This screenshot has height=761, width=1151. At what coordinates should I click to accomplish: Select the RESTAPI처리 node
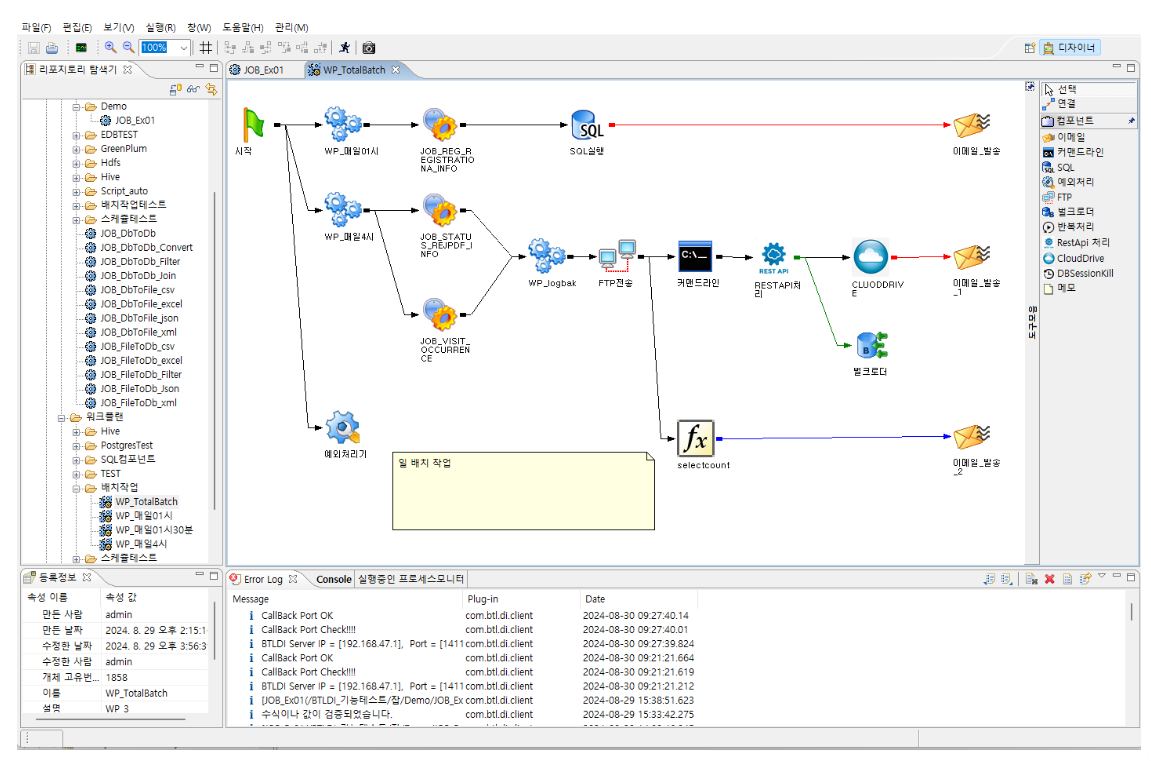click(774, 258)
